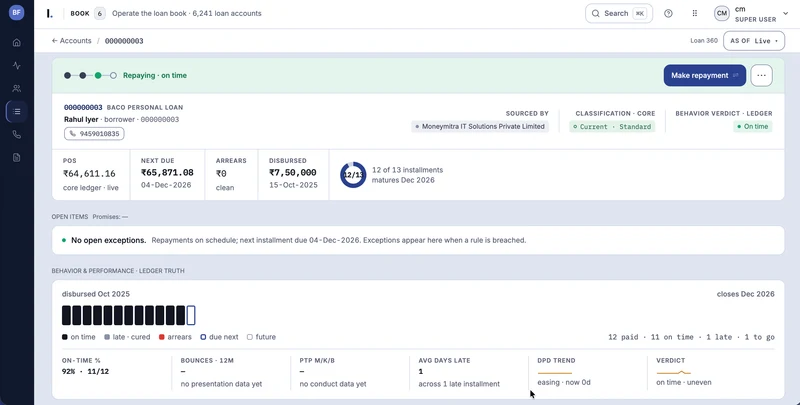Click the breadcrumb 000000003

[124, 41]
